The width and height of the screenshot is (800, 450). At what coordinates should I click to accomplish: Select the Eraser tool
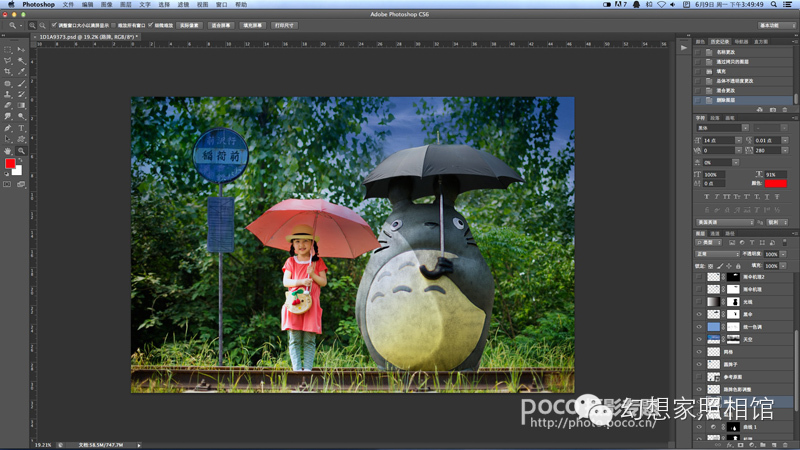8,106
